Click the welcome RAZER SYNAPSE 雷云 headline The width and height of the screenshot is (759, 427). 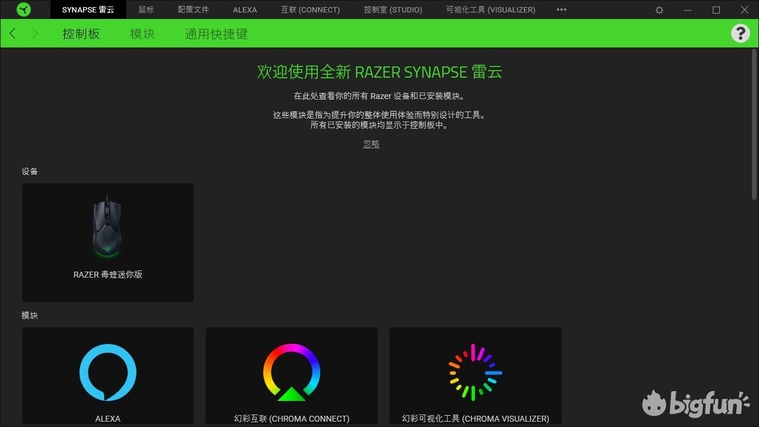tap(380, 72)
